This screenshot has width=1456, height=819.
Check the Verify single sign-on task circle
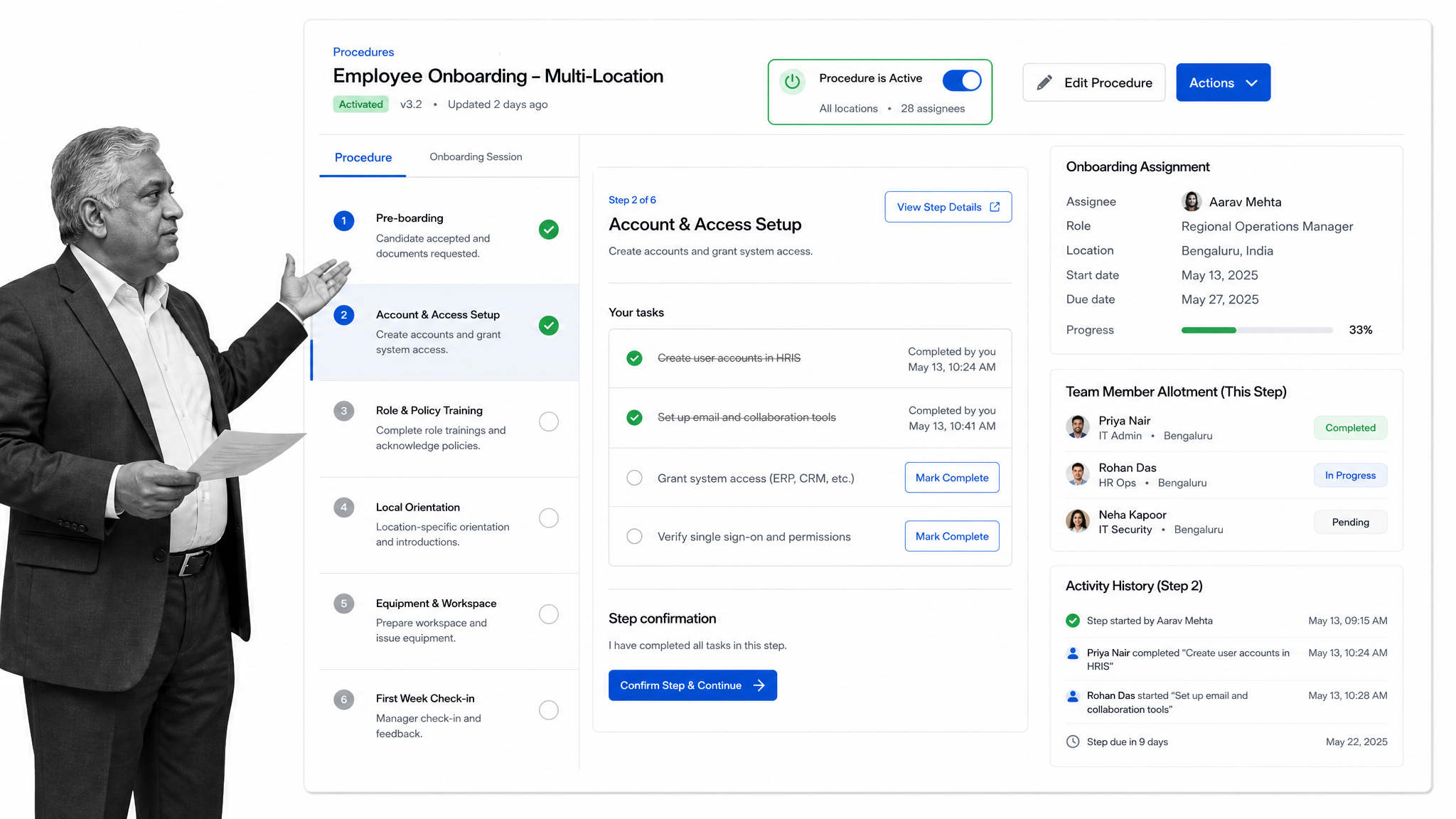click(x=634, y=536)
